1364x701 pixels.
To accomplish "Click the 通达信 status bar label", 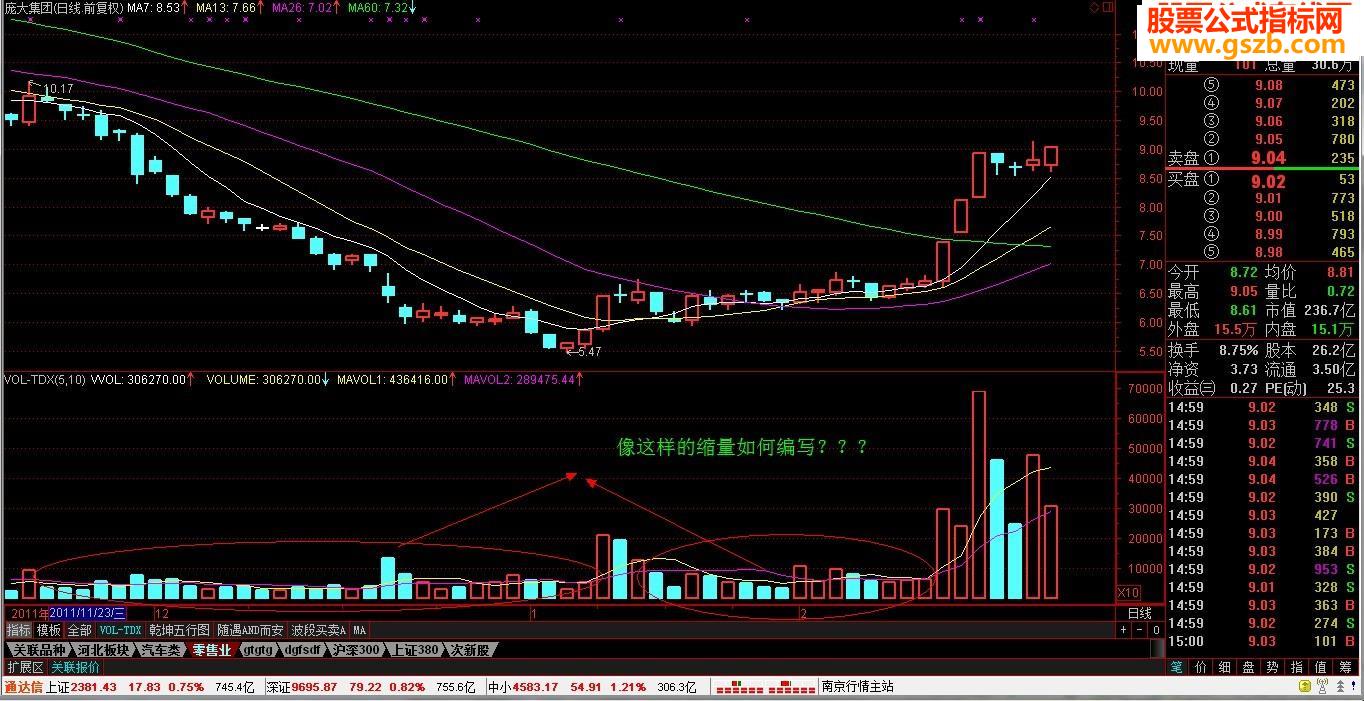I will pyautogui.click(x=23, y=687).
